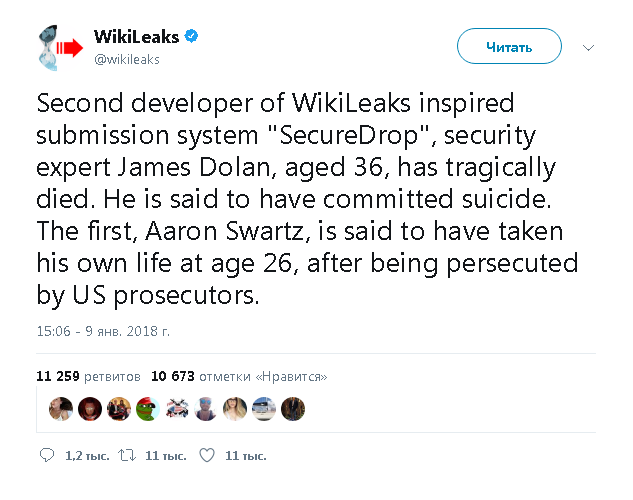The width and height of the screenshot is (633, 500).
Task: Open the Pepe frog avatar profile
Action: (x=148, y=409)
